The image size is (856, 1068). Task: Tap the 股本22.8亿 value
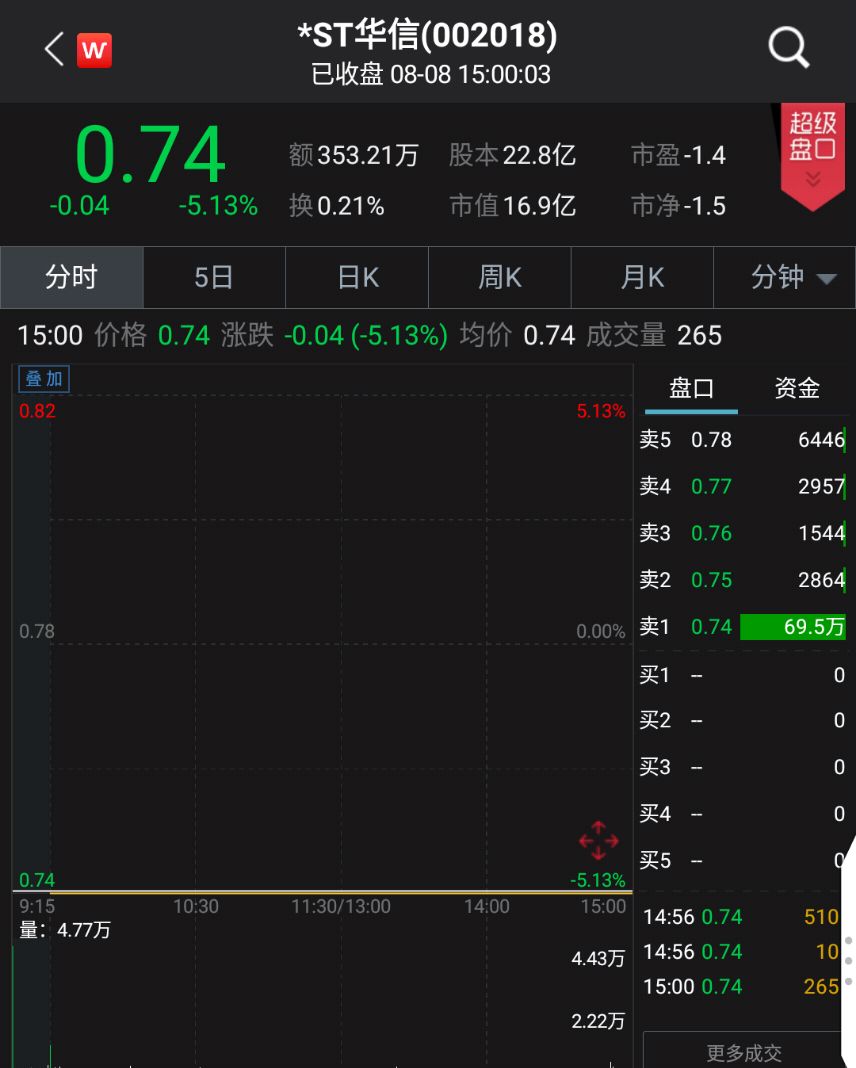pos(512,155)
